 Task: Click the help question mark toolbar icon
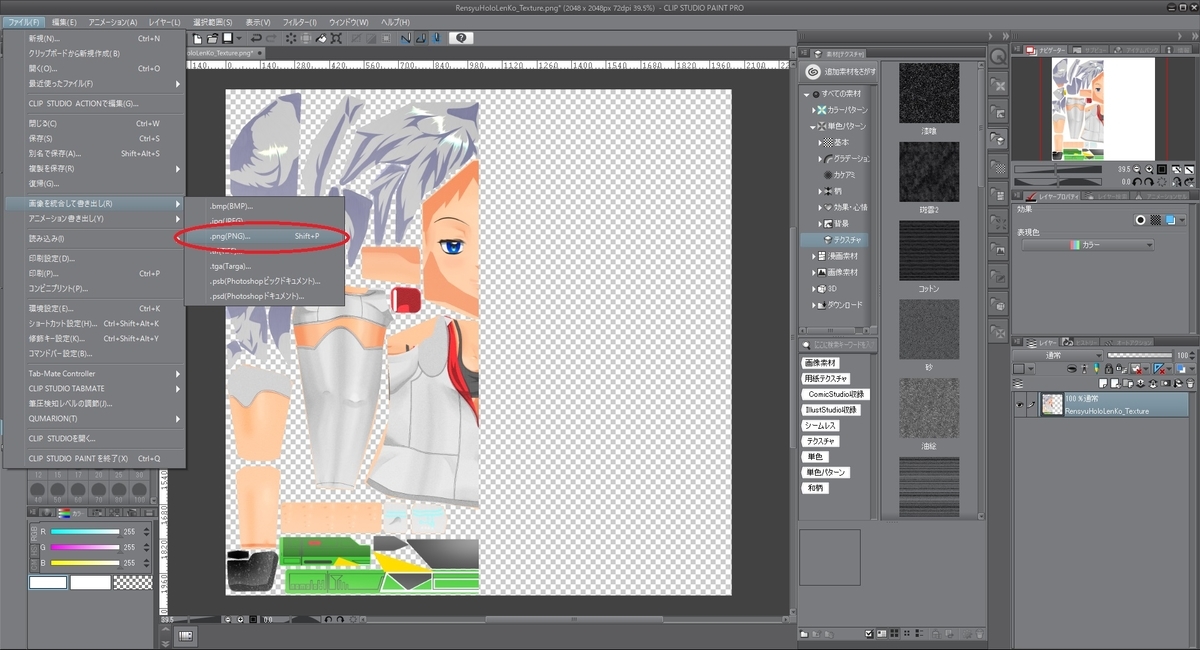tap(461, 38)
